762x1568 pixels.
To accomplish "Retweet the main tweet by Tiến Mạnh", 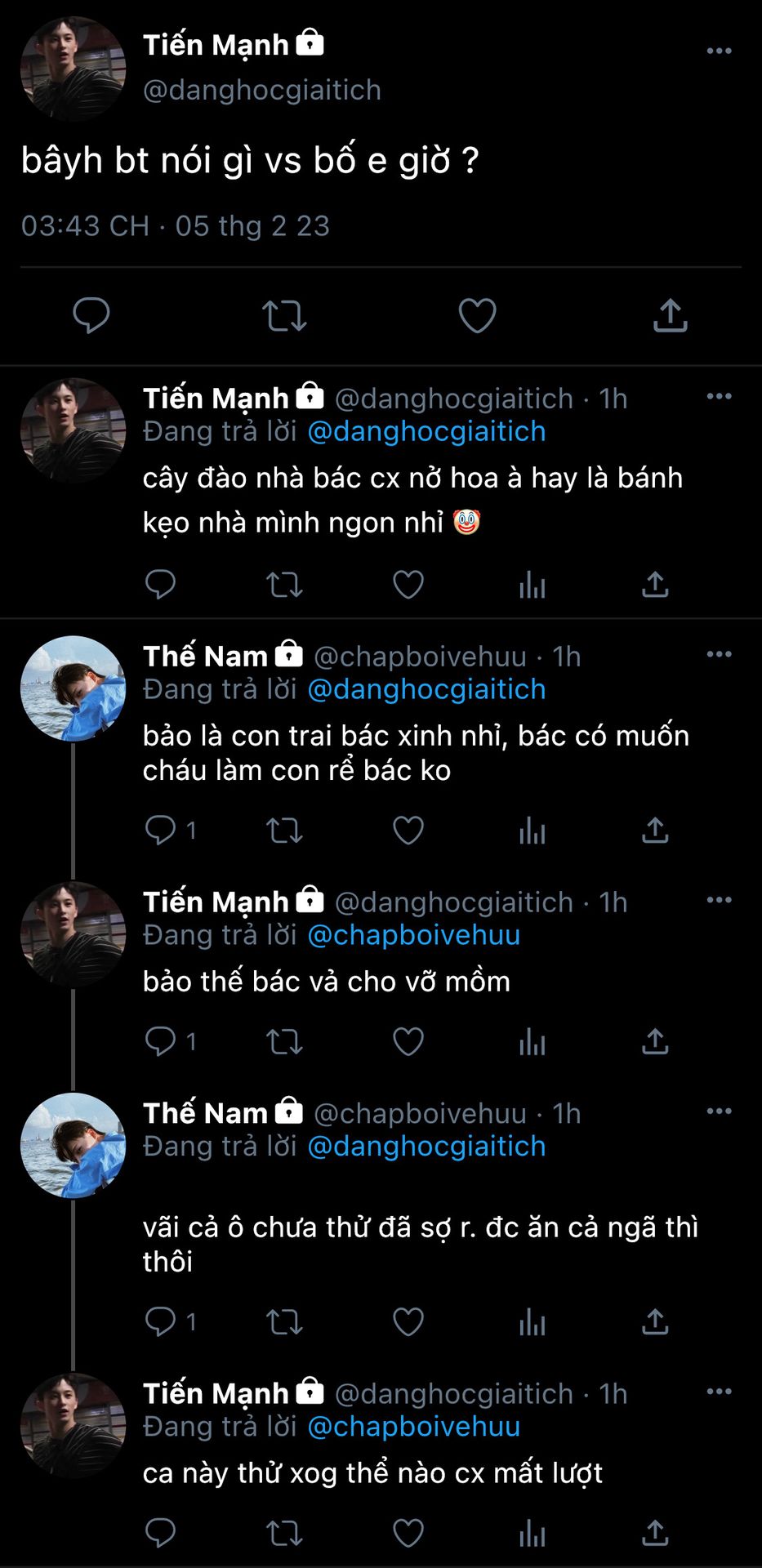I will pos(284,316).
